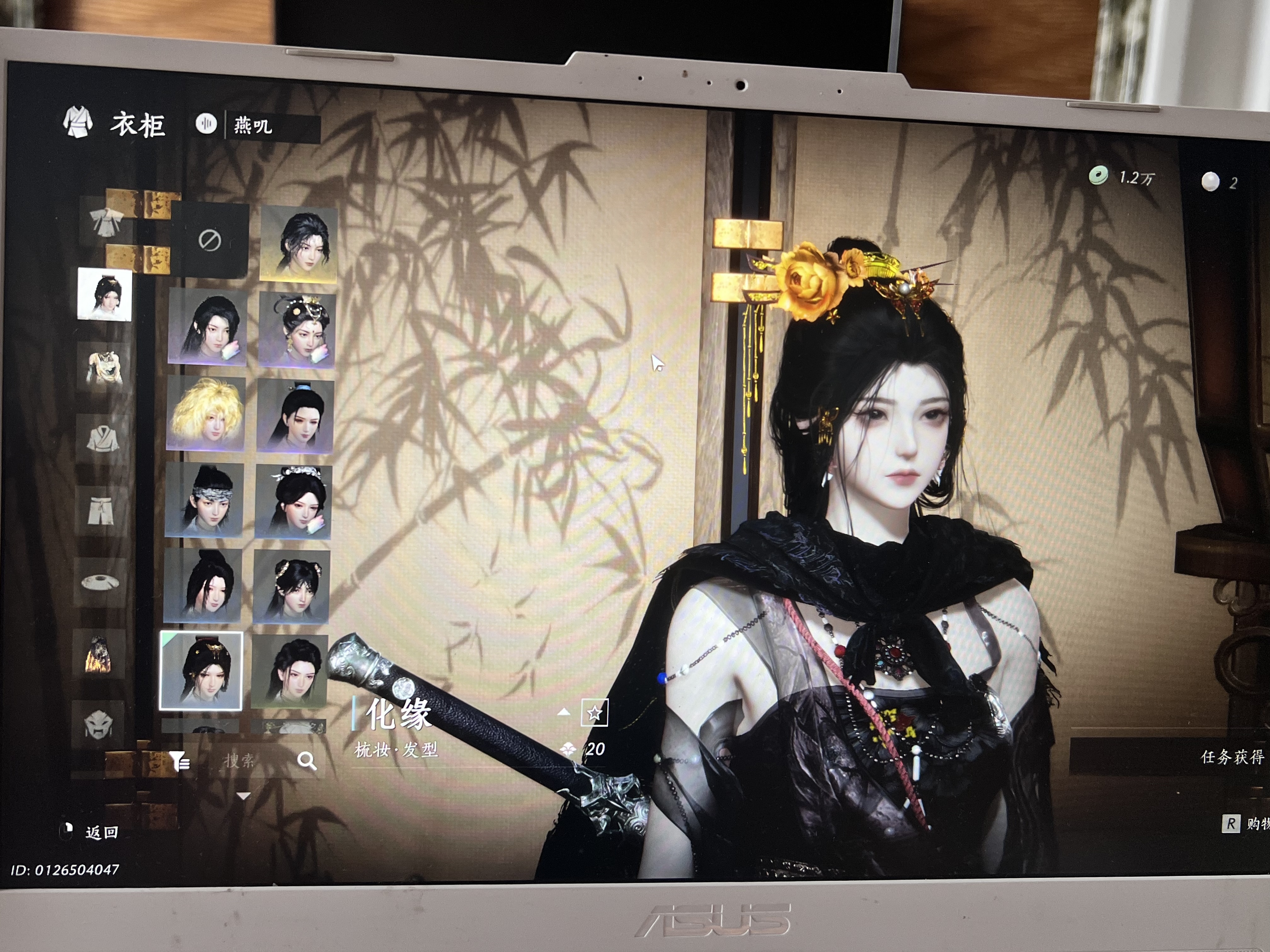
Task: Select the remove hairstyle none slot
Action: (209, 240)
